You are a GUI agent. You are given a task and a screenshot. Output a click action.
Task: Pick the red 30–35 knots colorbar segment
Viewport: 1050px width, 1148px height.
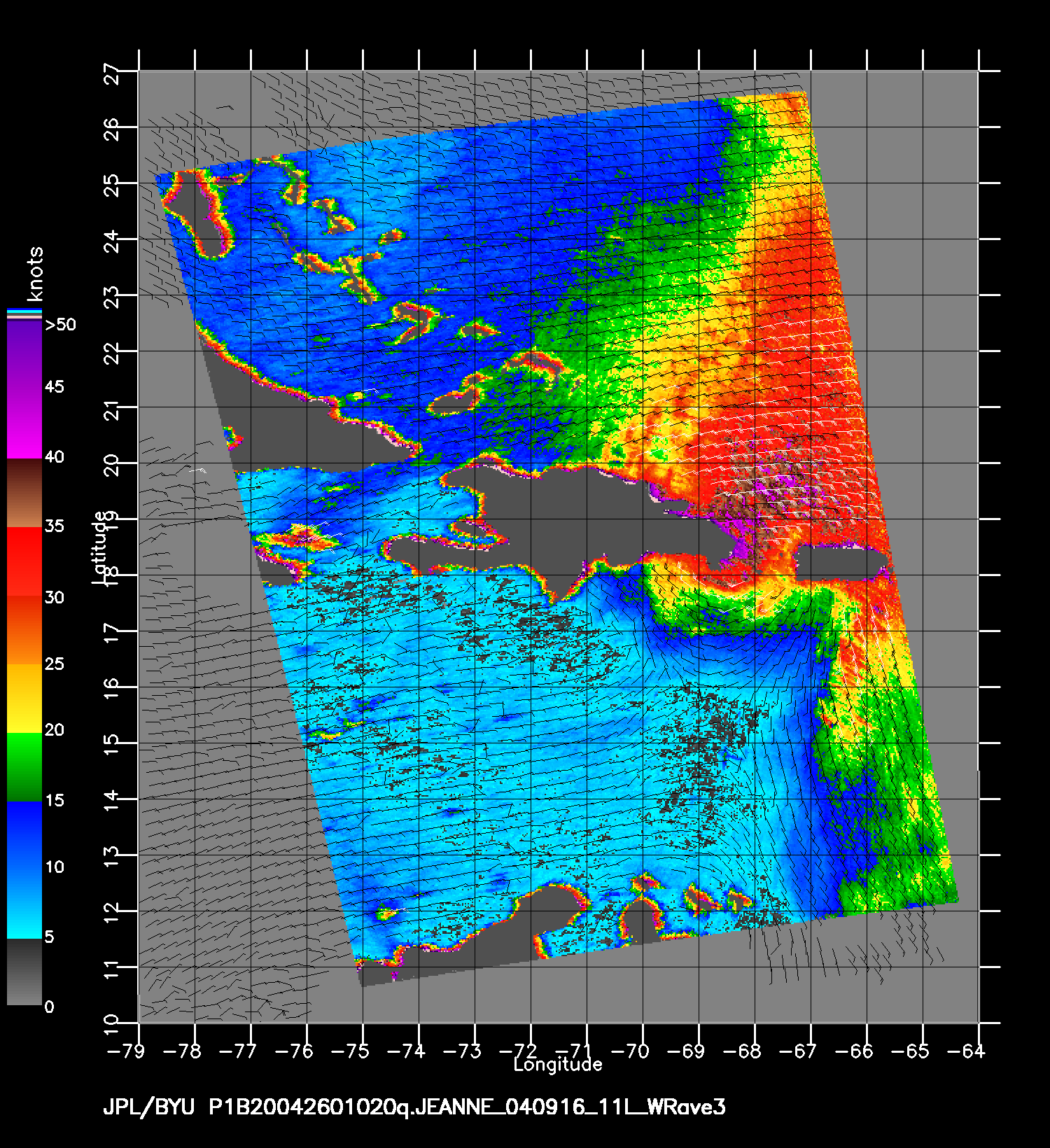[24, 561]
